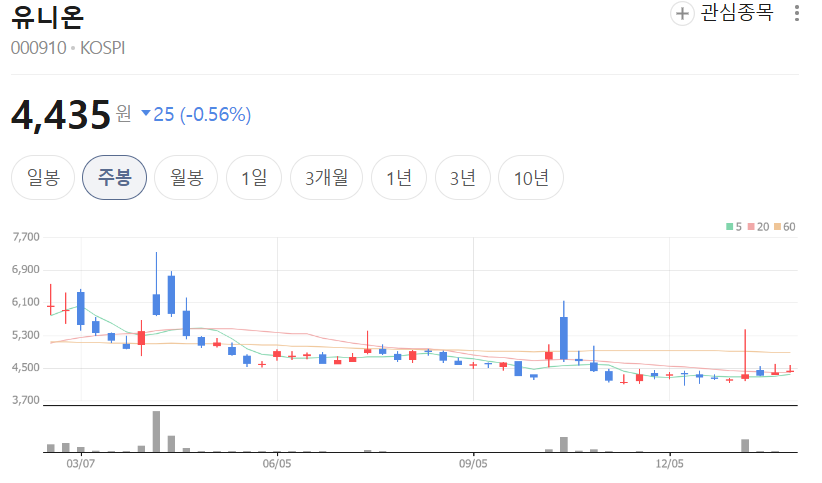
Task: Click the 03/07 date axis label
Action: coord(81,464)
